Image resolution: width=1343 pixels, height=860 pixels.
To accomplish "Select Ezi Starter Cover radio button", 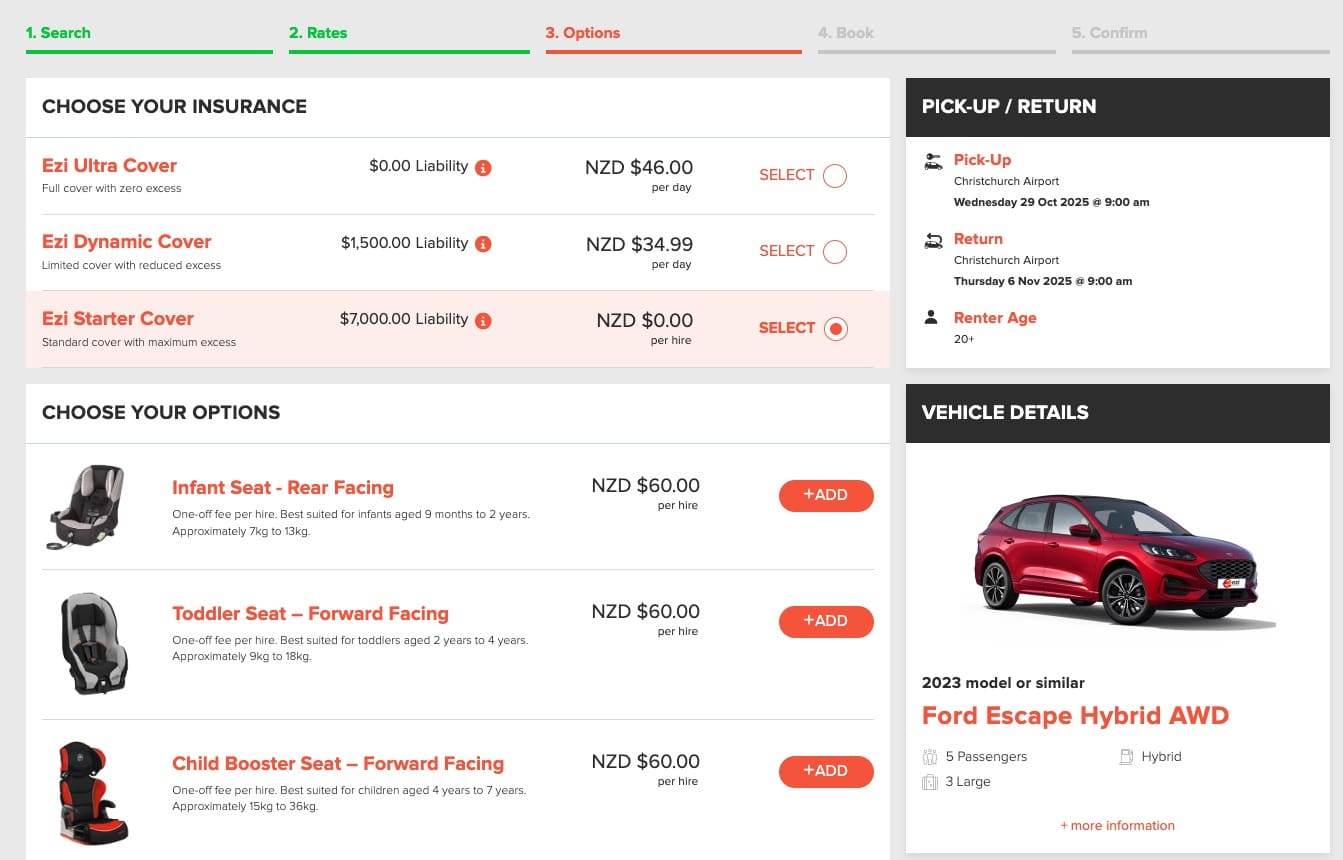I will pyautogui.click(x=835, y=329).
